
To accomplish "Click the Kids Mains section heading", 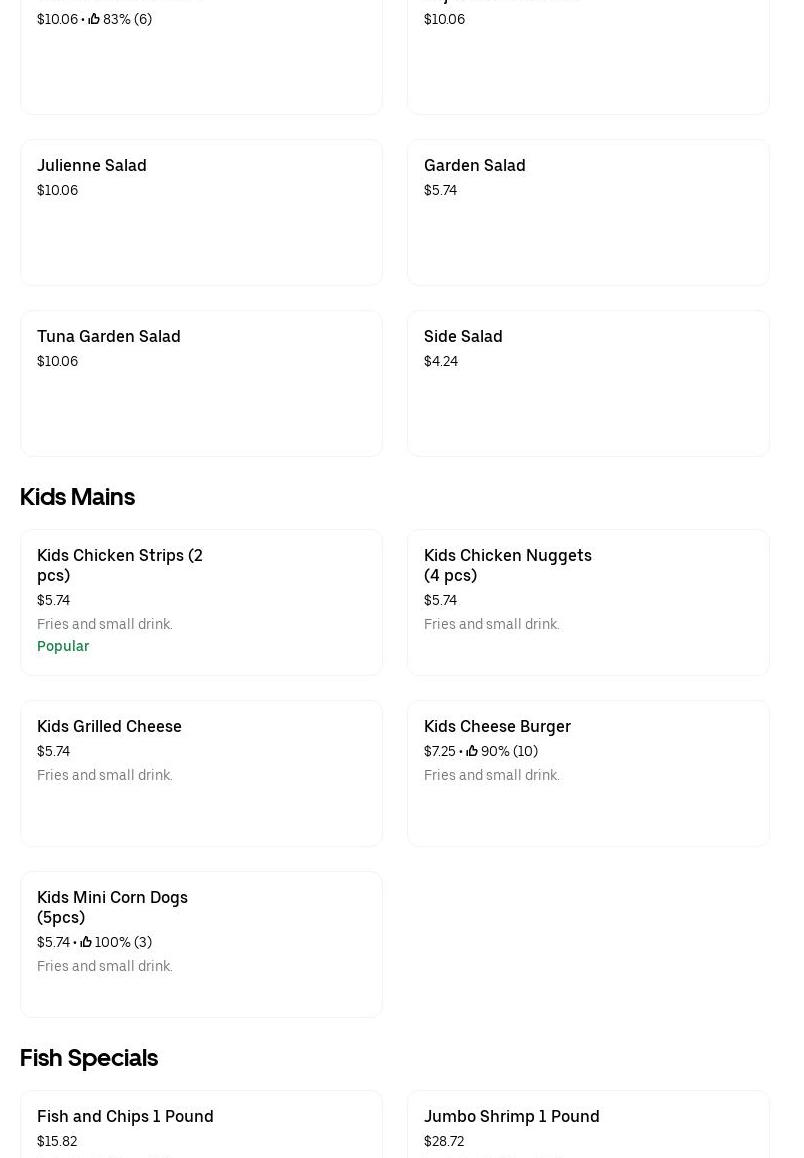I will (x=77, y=497).
